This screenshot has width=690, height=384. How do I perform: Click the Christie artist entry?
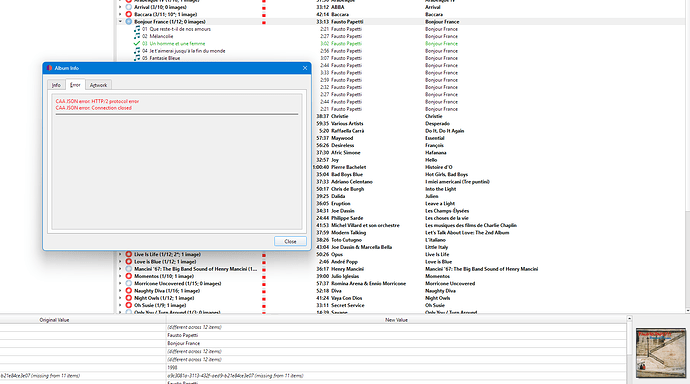tap(339, 116)
